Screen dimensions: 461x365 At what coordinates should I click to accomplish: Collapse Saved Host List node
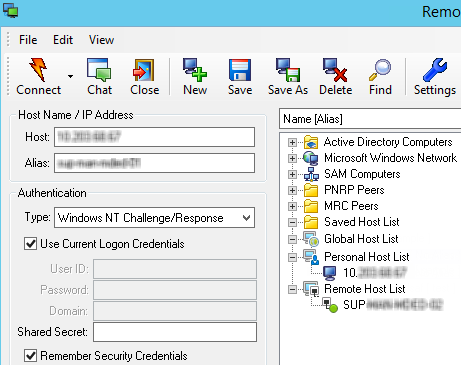coord(292,222)
